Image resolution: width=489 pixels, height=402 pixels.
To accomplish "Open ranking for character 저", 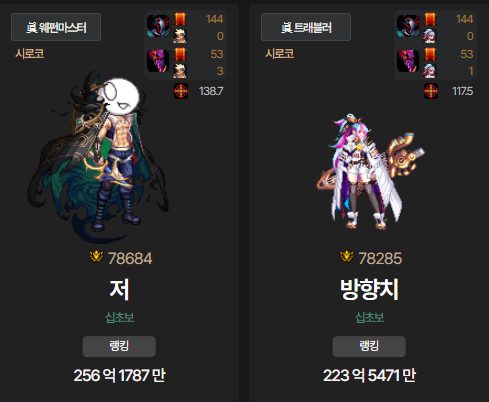I will (119, 346).
